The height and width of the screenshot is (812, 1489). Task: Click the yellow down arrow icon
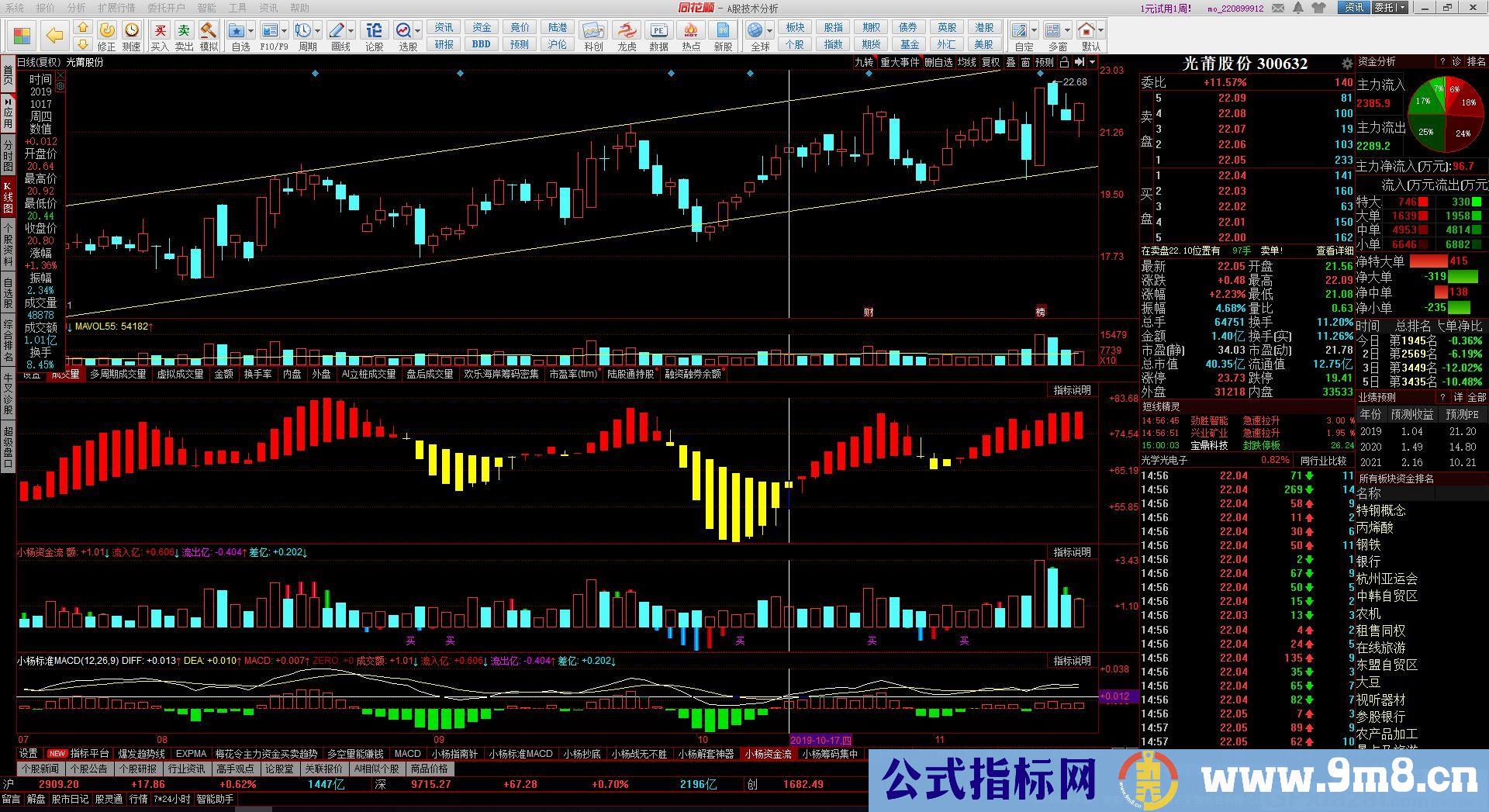coord(83,44)
